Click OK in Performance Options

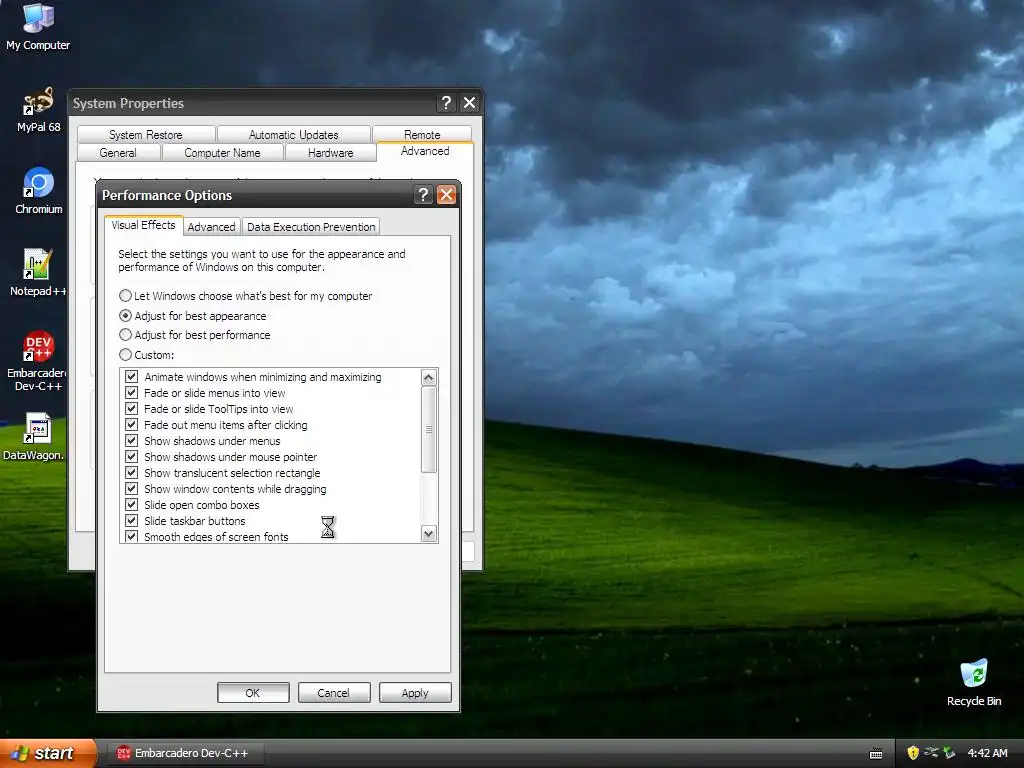253,693
